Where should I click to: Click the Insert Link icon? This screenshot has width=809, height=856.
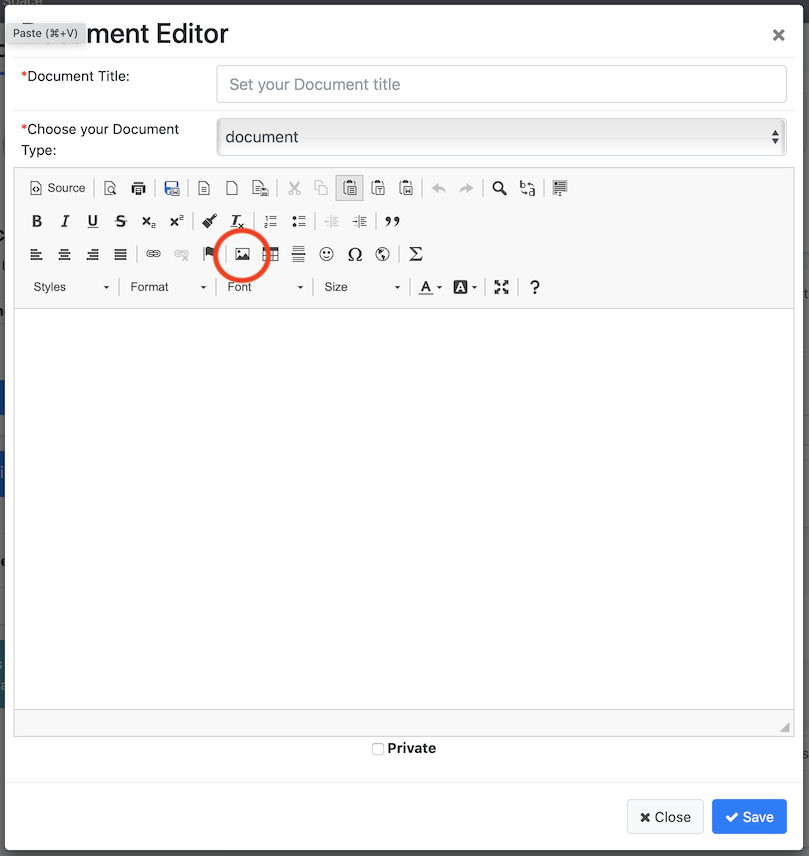[153, 254]
